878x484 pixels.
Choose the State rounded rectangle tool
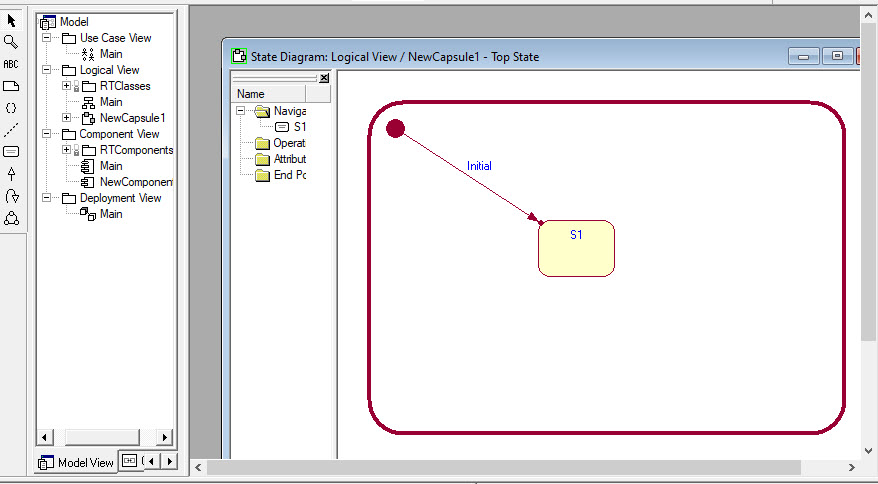[11, 152]
